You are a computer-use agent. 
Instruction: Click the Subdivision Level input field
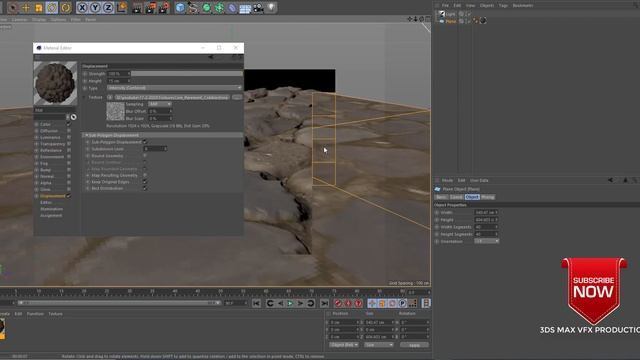155,149
